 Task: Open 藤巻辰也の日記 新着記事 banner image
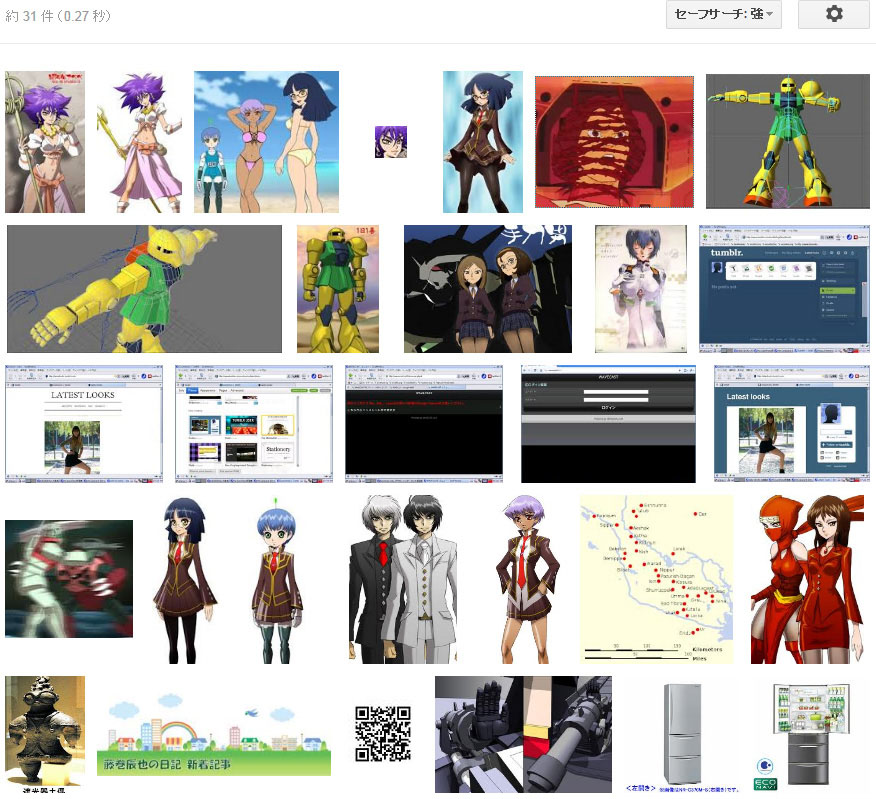pos(214,734)
